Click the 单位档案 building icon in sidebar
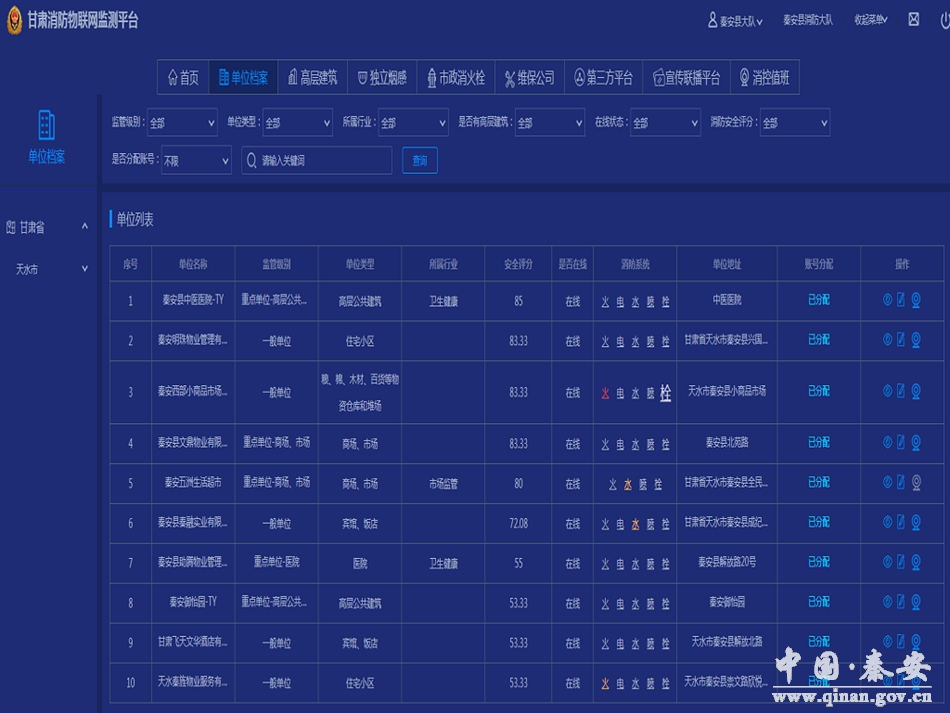 tap(46, 125)
